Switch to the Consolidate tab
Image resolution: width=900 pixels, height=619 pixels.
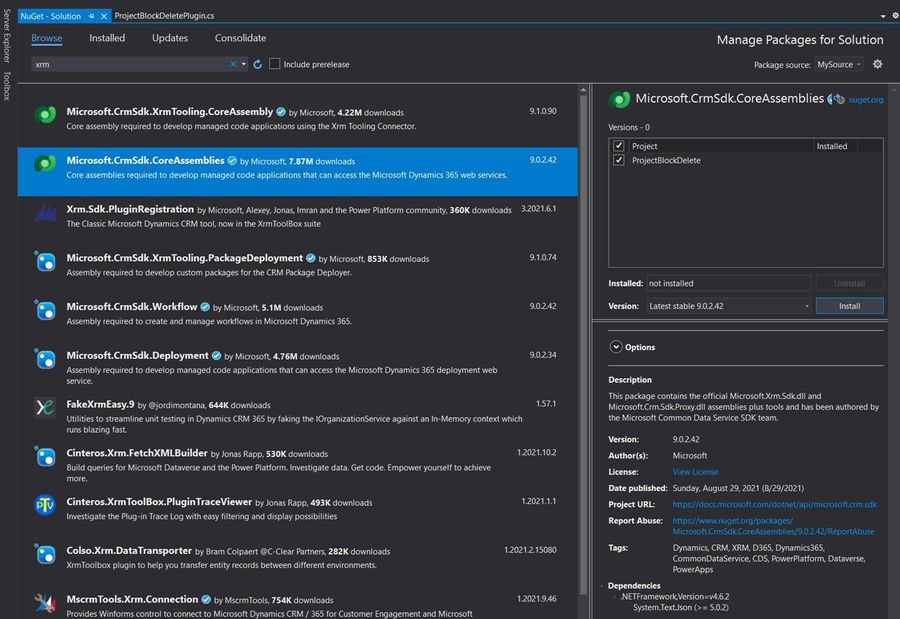pyautogui.click(x=240, y=38)
